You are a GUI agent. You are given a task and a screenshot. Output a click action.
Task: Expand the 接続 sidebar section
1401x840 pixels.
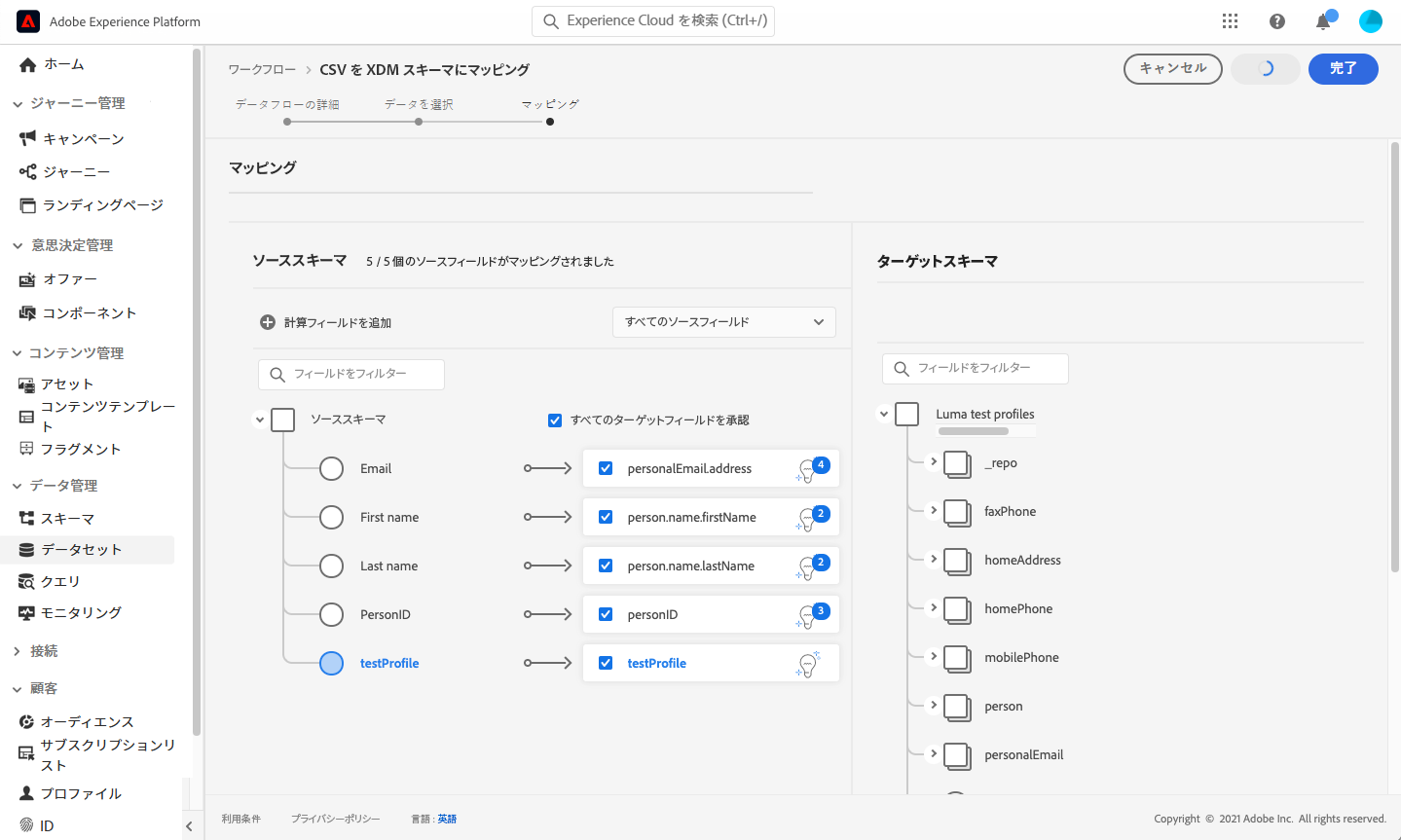click(x=18, y=651)
